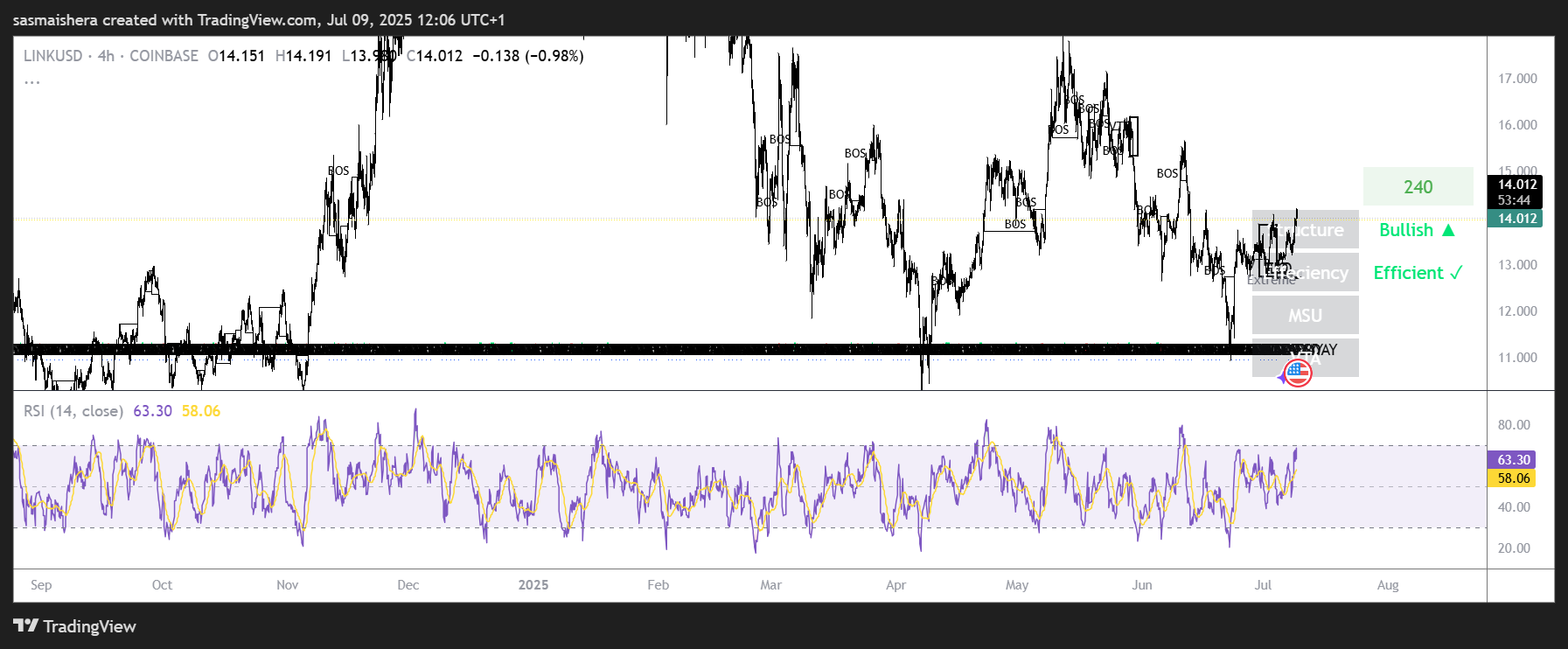Click the black price label with countdown

click(1516, 192)
